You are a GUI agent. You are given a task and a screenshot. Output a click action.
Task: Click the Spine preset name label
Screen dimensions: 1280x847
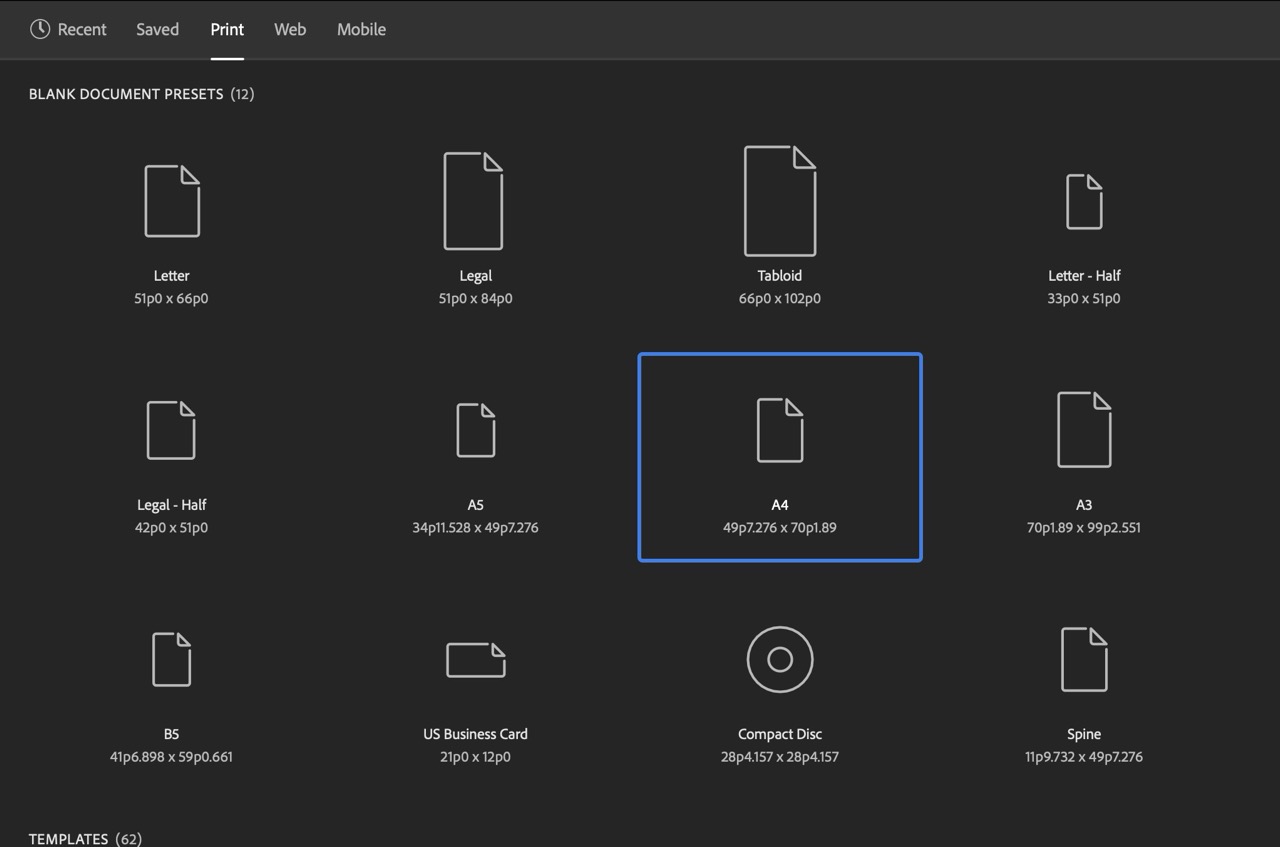pyautogui.click(x=1084, y=733)
